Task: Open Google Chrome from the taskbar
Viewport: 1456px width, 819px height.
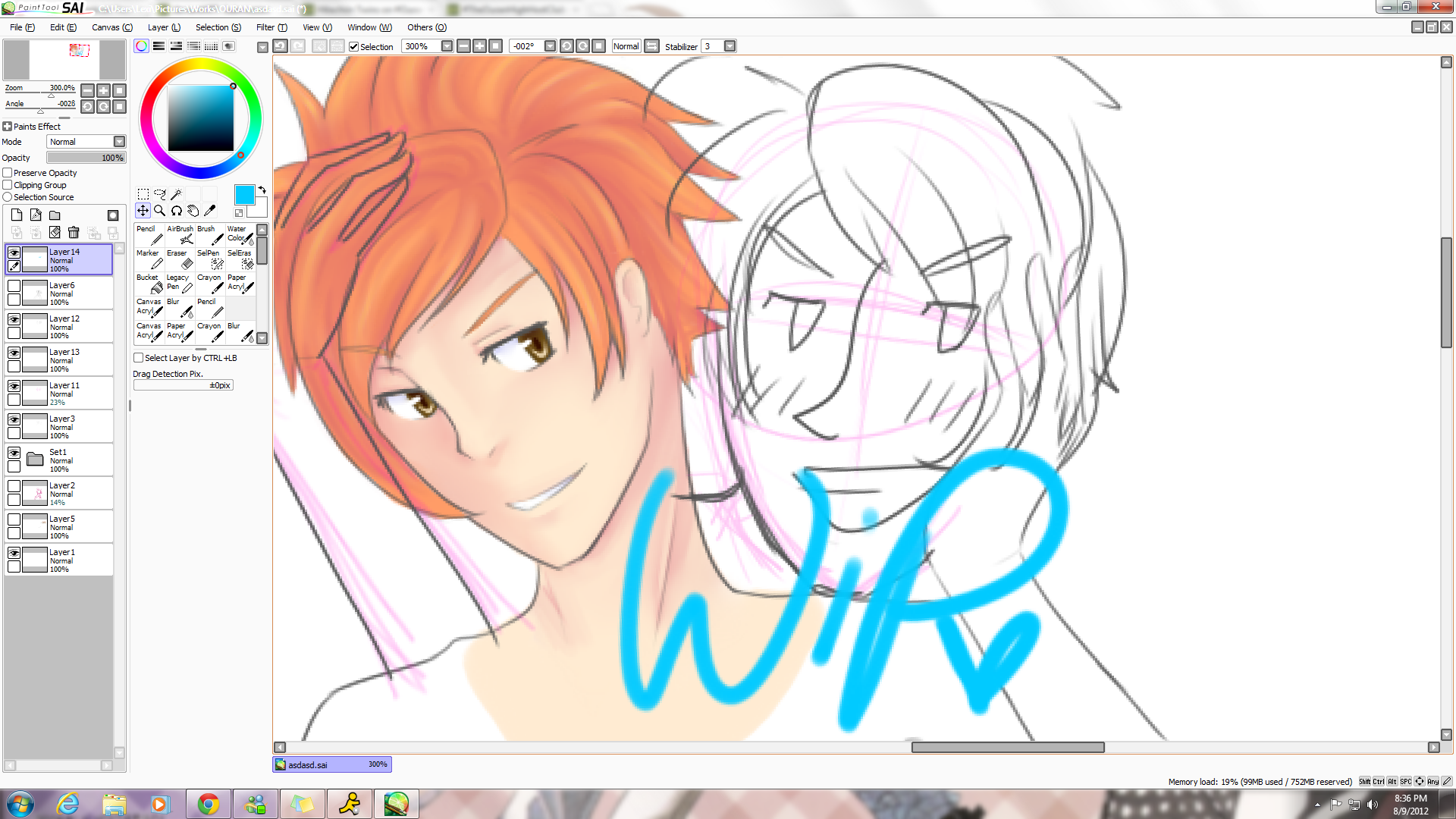Action: coord(209,804)
